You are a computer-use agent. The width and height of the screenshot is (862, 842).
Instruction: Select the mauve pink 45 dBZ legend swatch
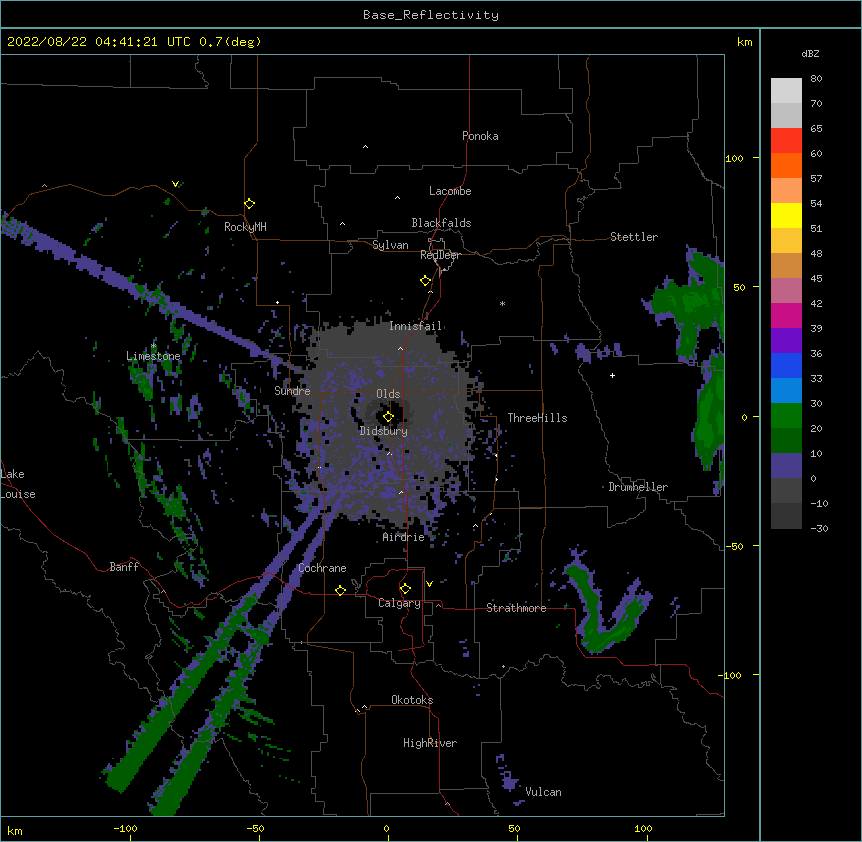(786, 290)
